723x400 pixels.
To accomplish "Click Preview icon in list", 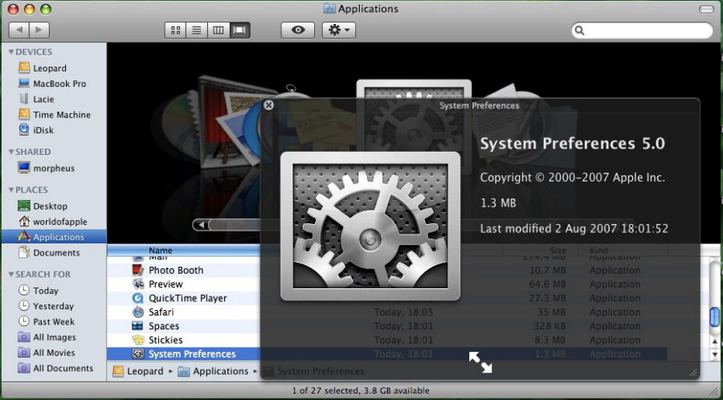I will click(x=138, y=284).
